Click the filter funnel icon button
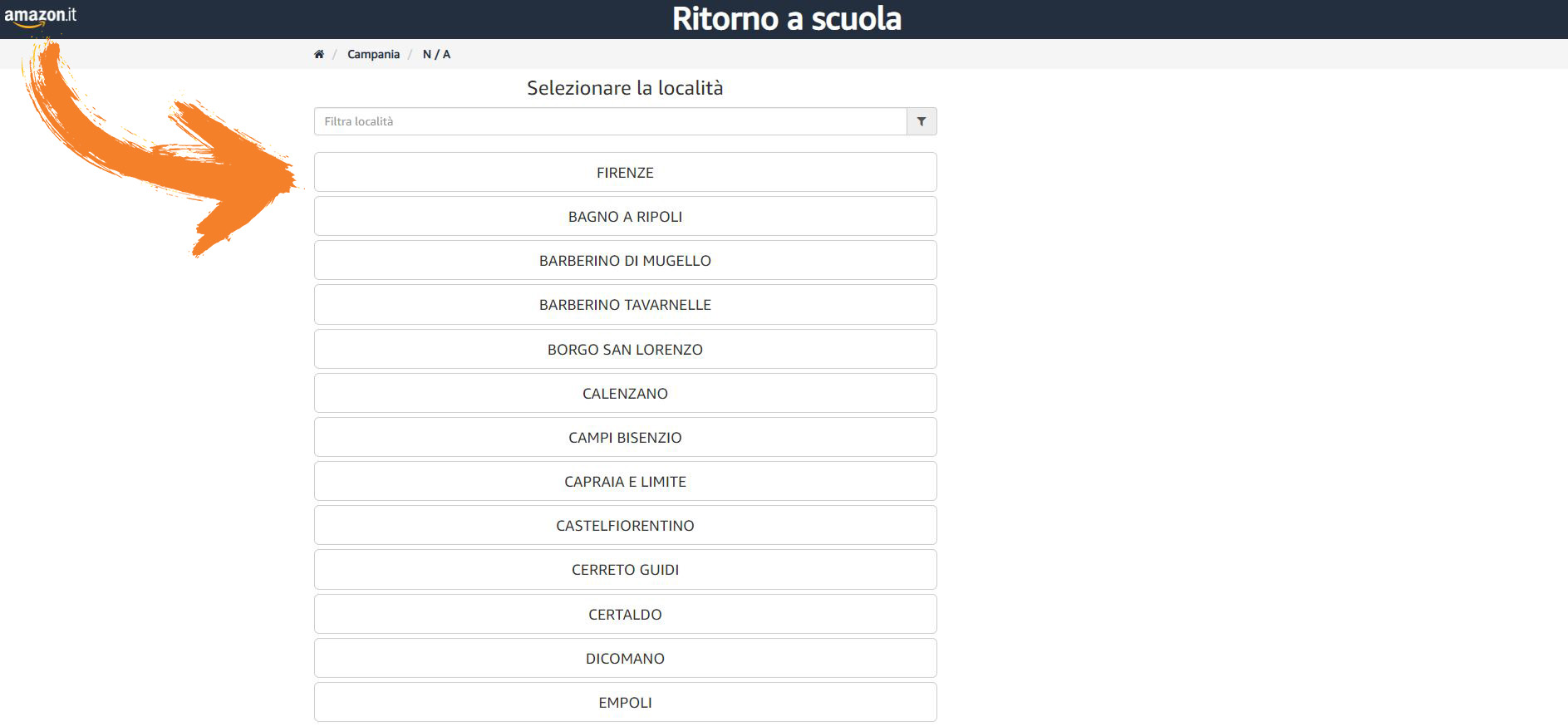 (922, 121)
